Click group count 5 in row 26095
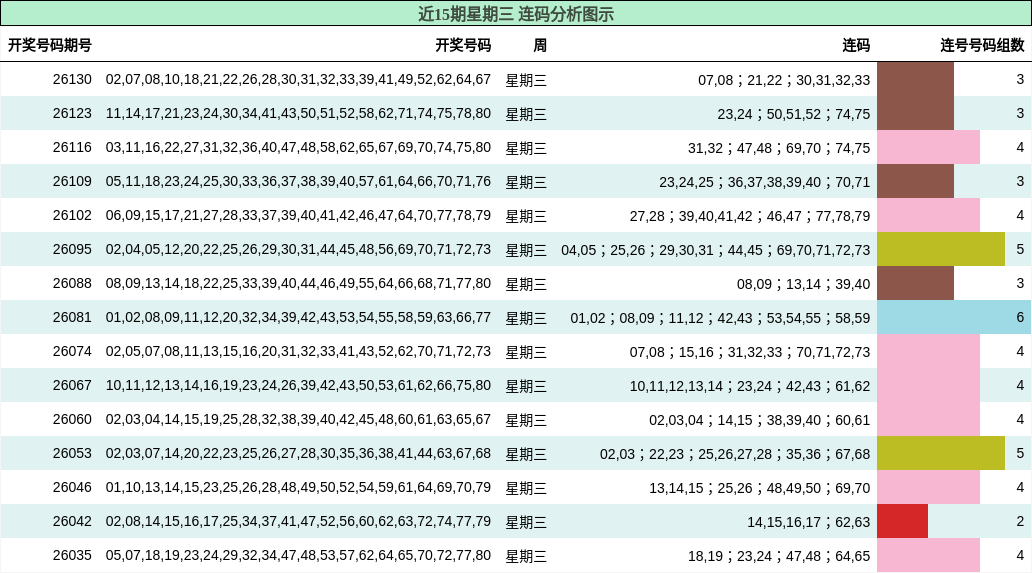The height and width of the screenshot is (573, 1032). click(x=1020, y=249)
